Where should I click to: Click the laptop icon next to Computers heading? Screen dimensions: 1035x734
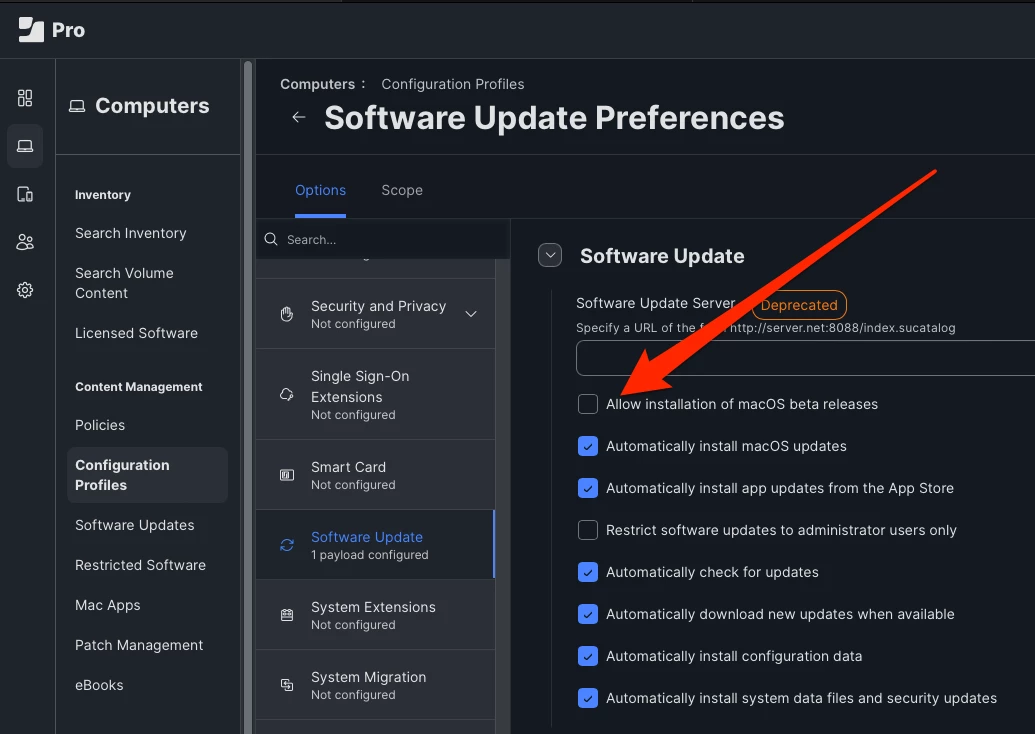point(77,106)
